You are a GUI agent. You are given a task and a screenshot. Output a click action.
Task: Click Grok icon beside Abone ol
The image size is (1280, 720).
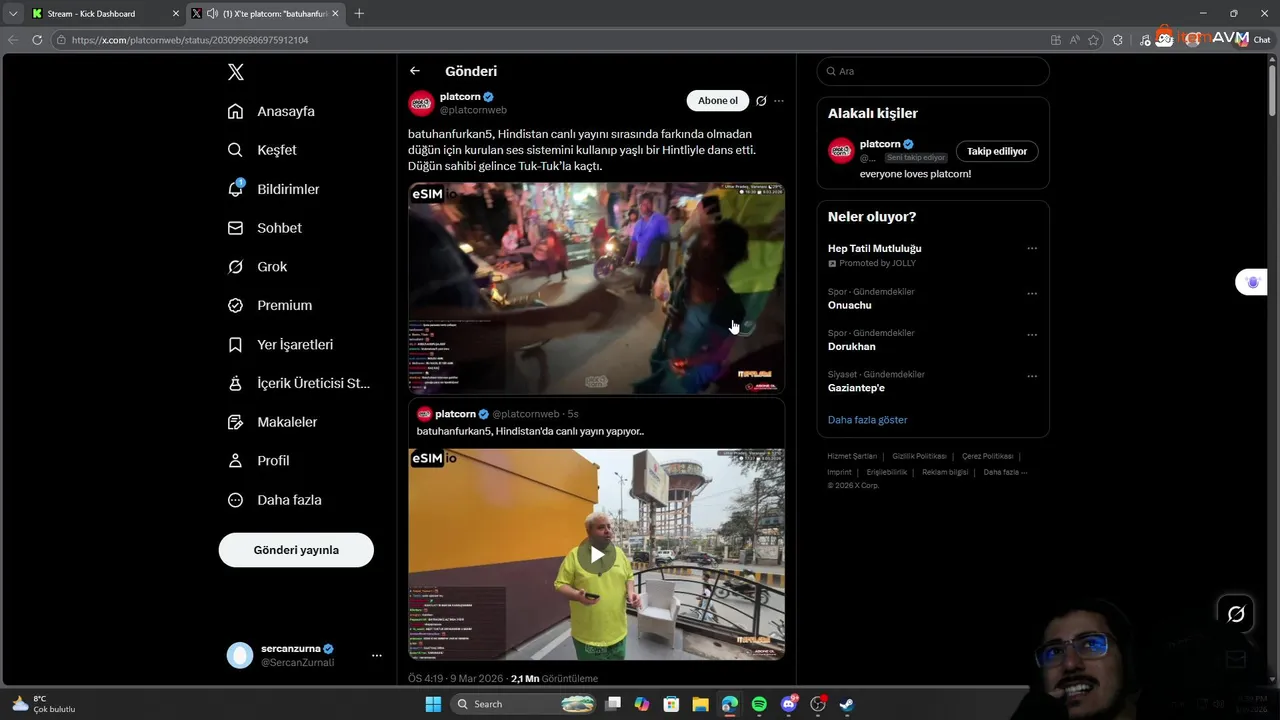click(x=761, y=101)
